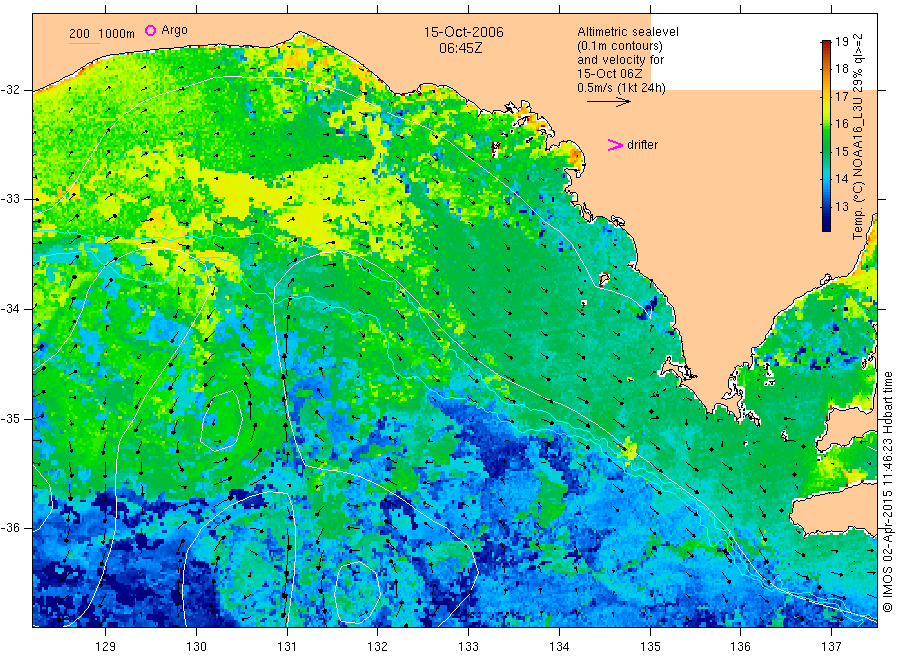Click the 0.5m/s velocity scale arrow
This screenshot has height=660, width=900.
[608, 102]
